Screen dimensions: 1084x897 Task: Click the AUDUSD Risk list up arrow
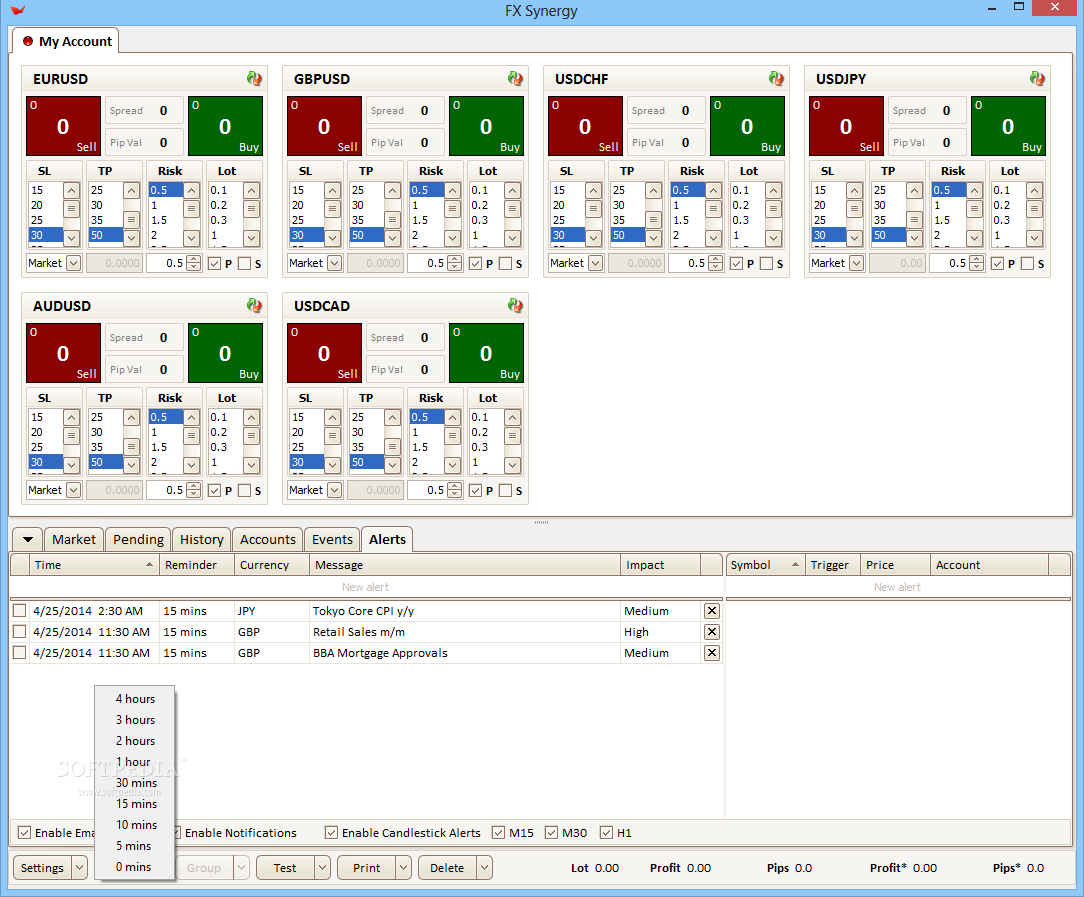191,417
